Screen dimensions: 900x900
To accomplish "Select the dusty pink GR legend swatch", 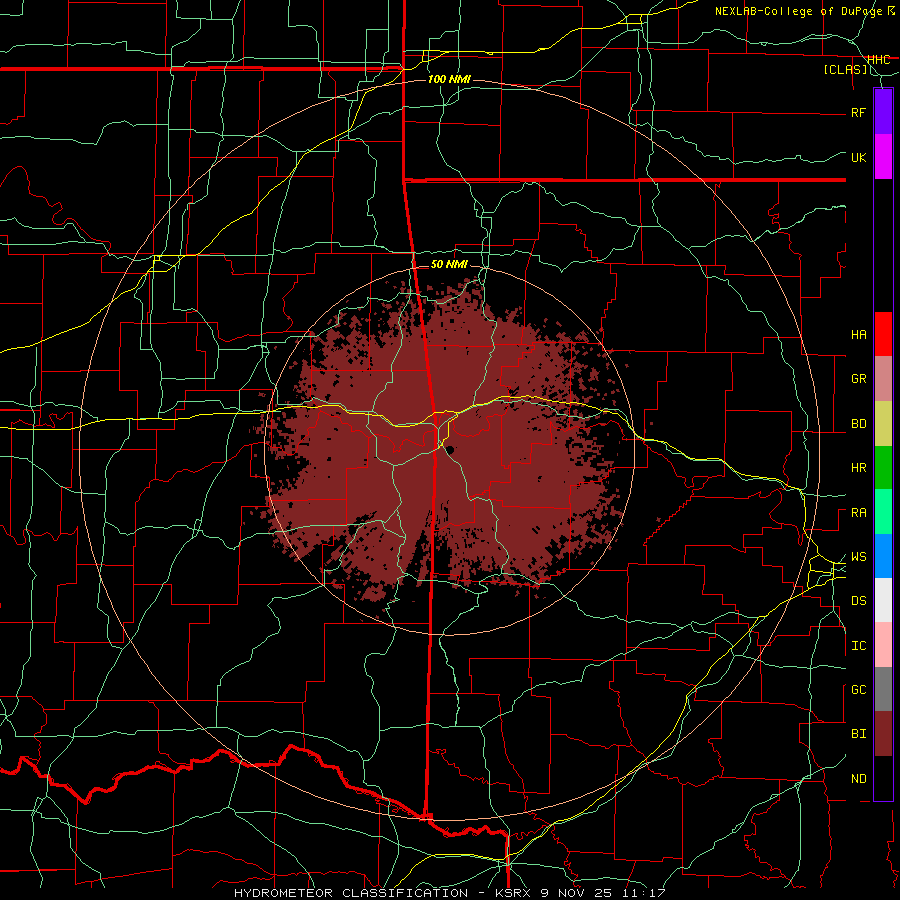I will click(x=883, y=379).
